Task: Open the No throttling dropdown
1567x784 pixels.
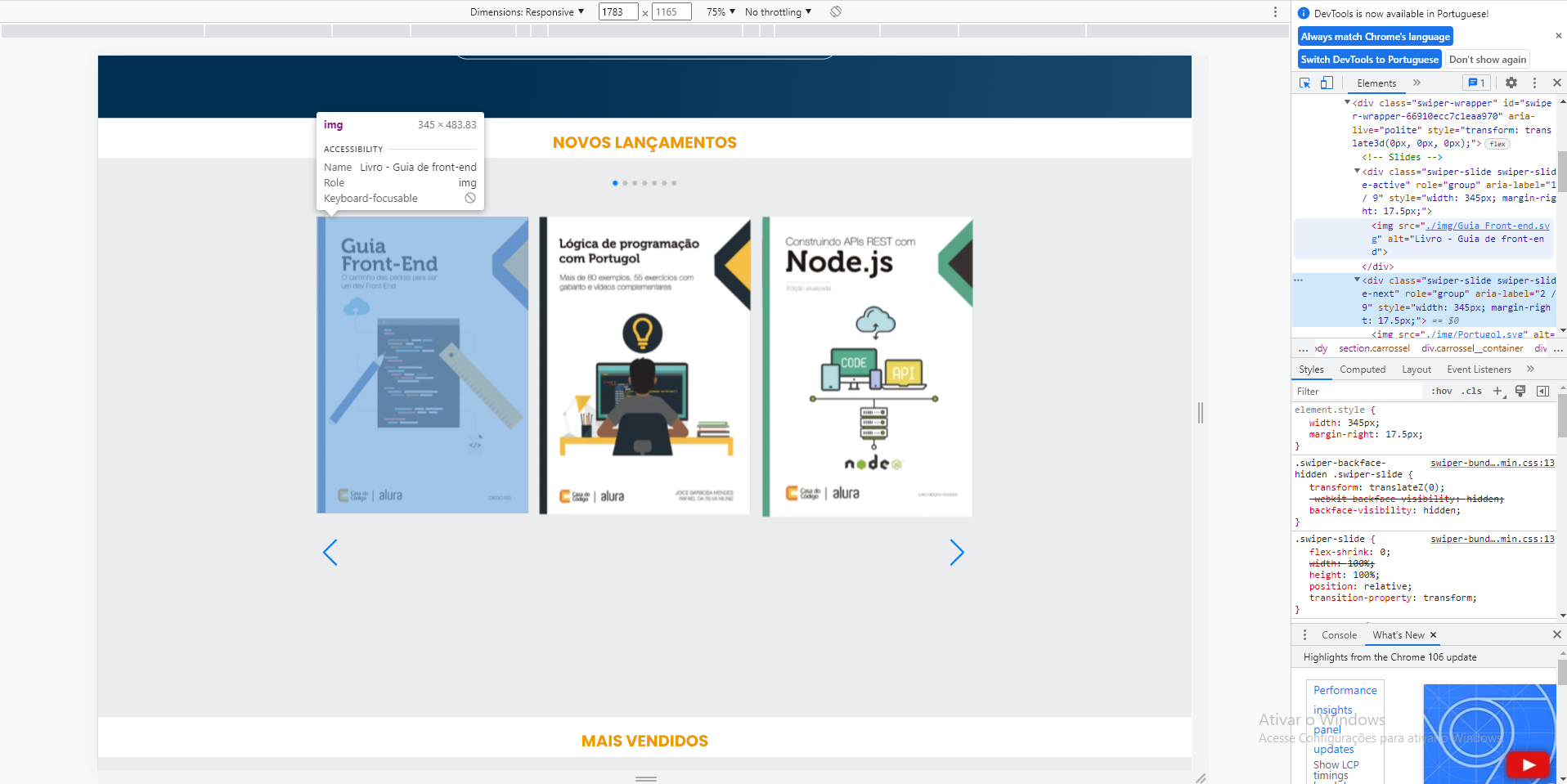Action: click(778, 11)
